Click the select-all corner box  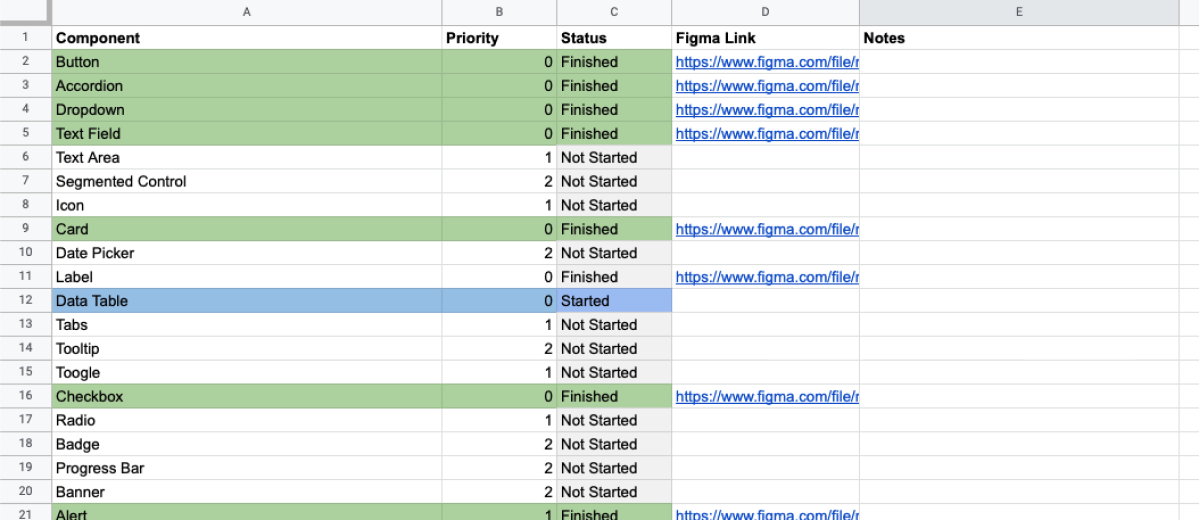click(x=25, y=12)
